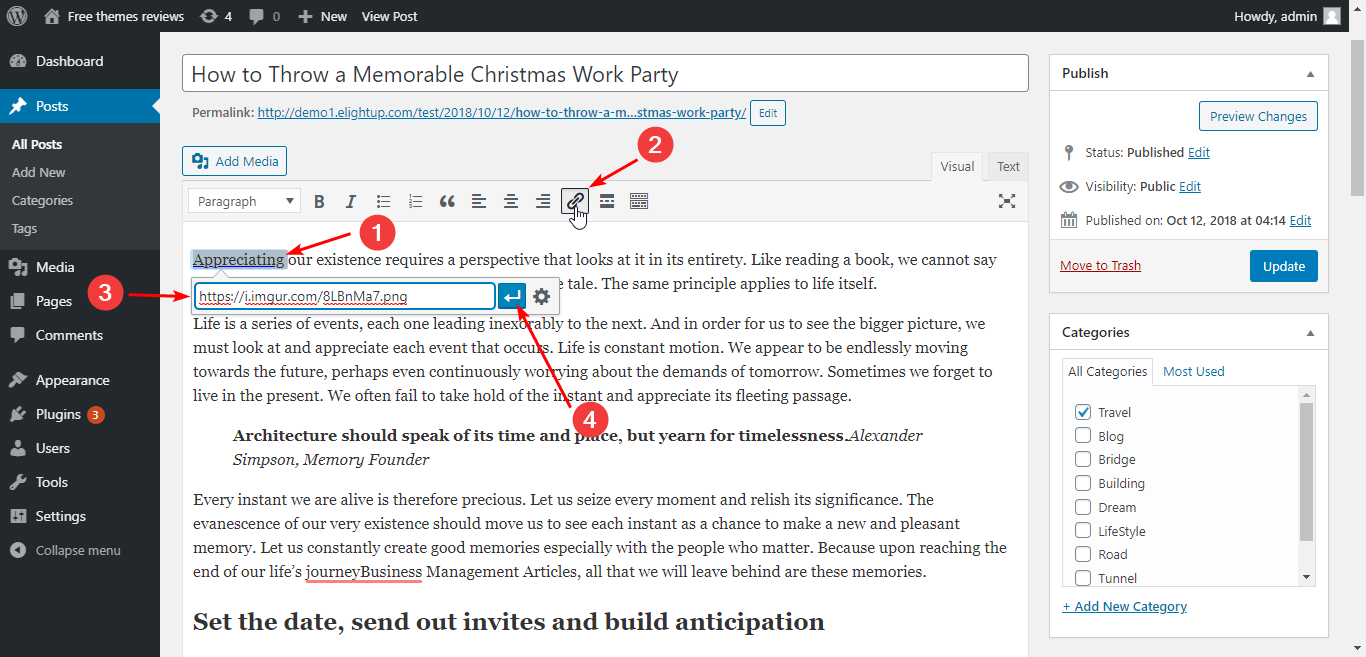Open the Paragraph format dropdown

(244, 201)
